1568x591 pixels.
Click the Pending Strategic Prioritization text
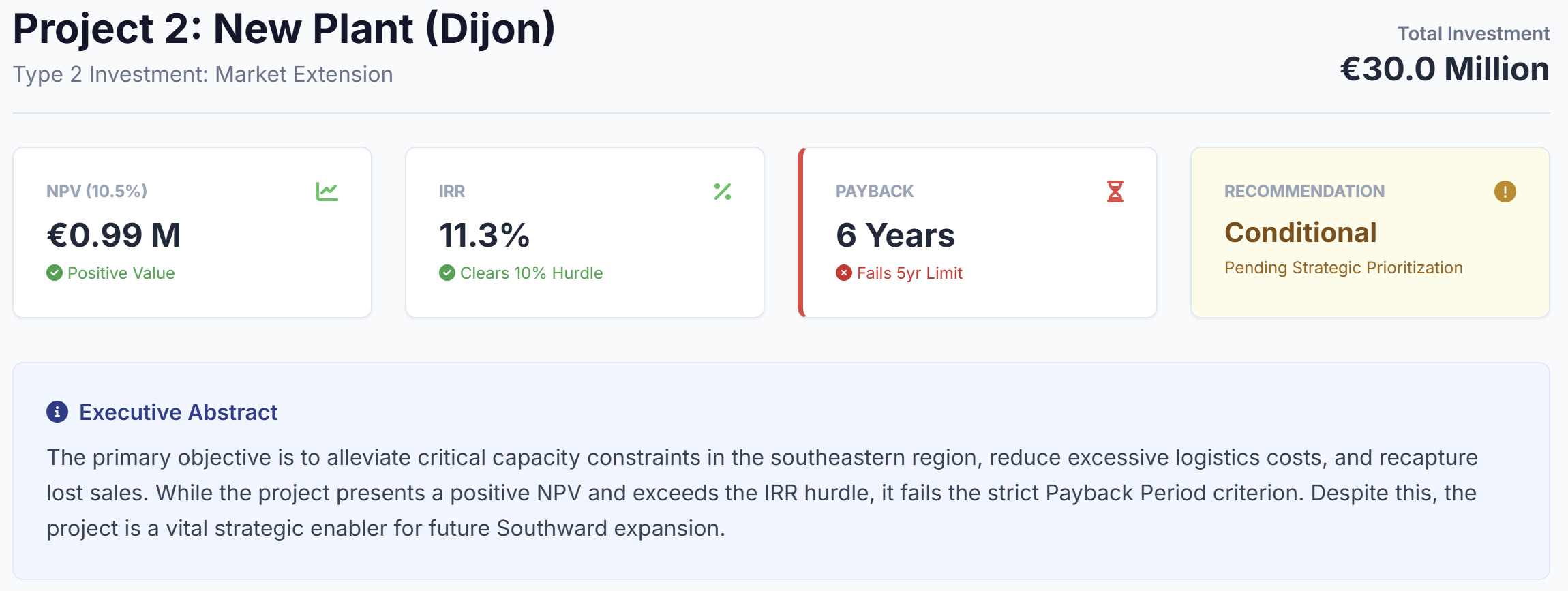(x=1343, y=268)
